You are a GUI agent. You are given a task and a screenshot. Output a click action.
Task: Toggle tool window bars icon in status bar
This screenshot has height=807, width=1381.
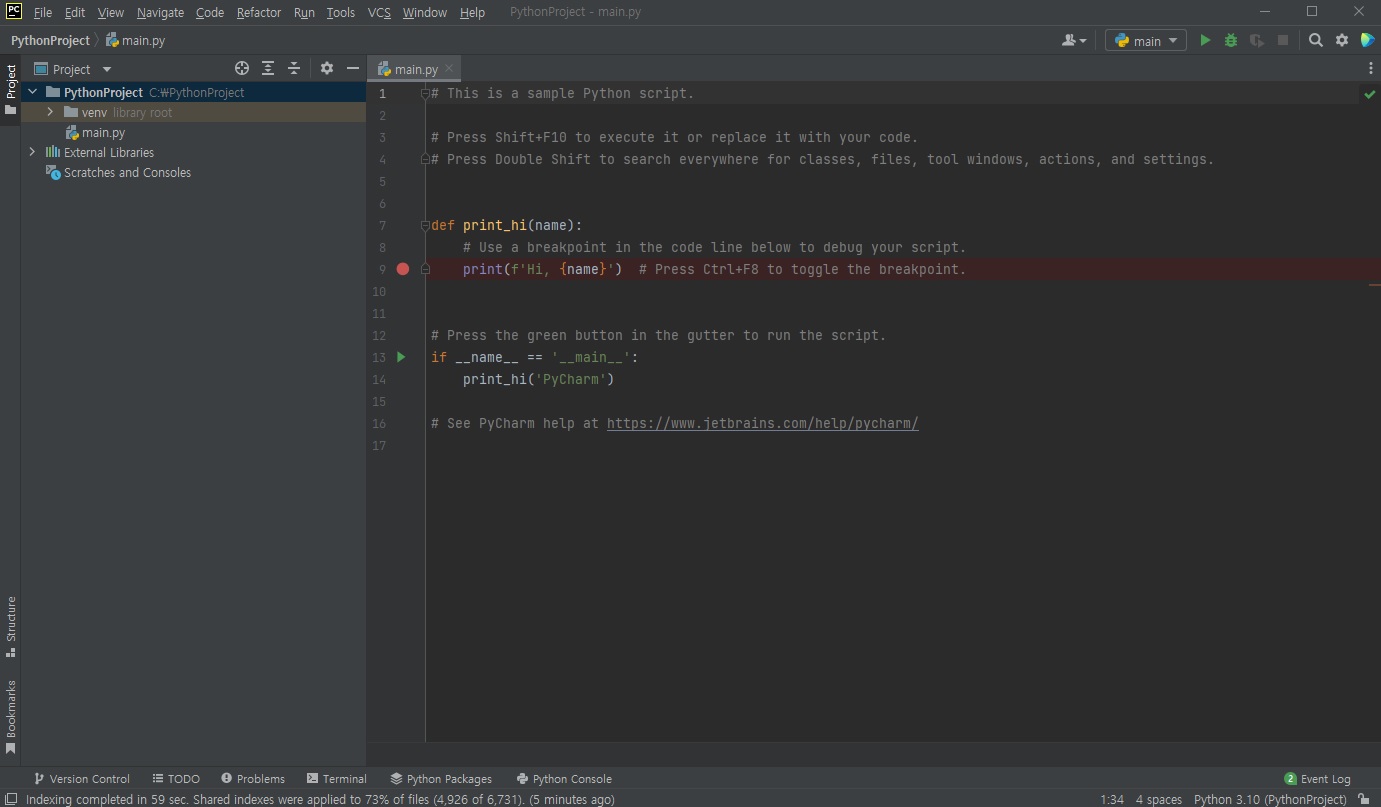[11, 799]
